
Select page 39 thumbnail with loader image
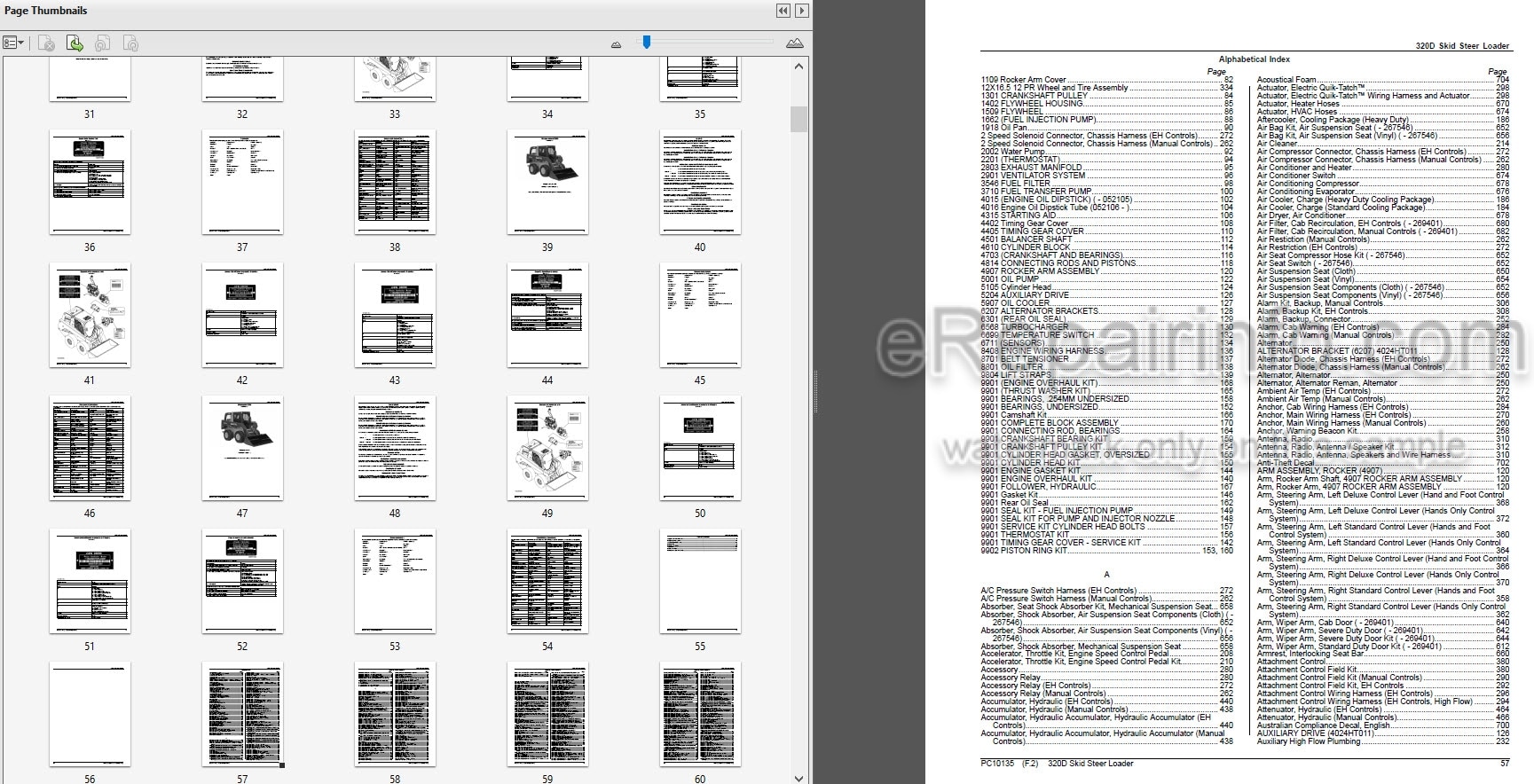(547, 182)
